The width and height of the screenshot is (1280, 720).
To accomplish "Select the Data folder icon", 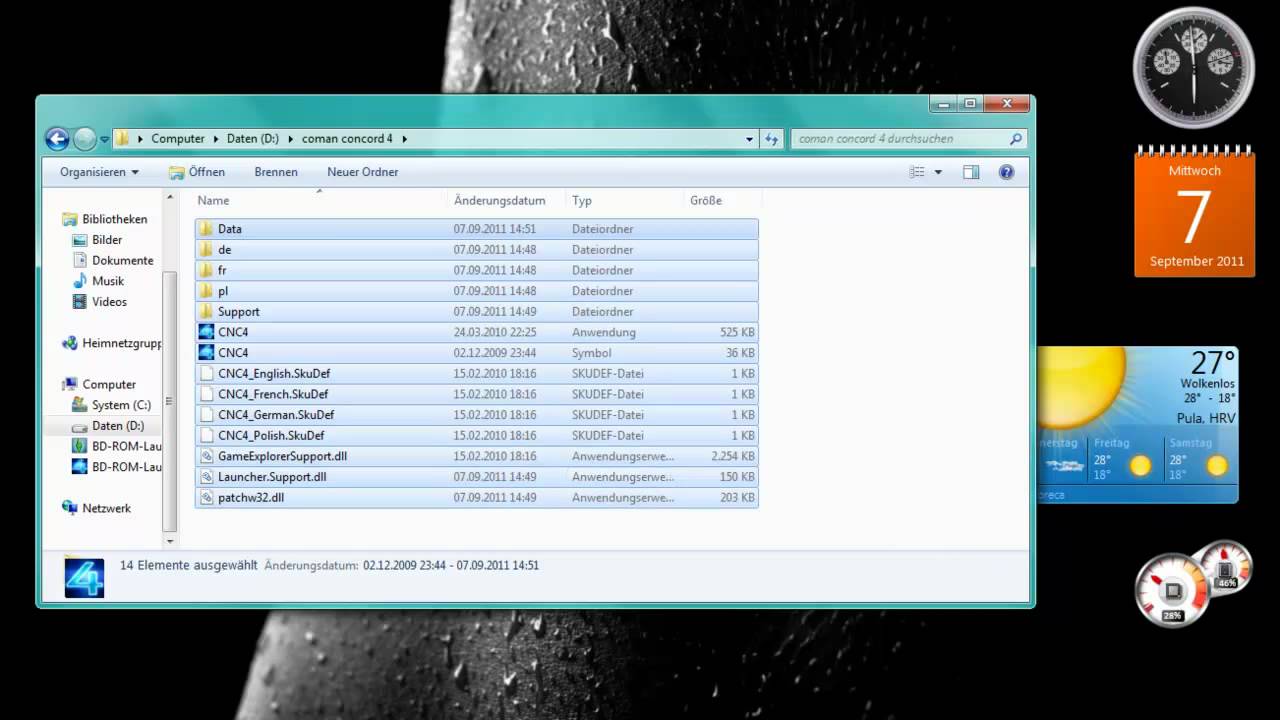I will [x=206, y=229].
